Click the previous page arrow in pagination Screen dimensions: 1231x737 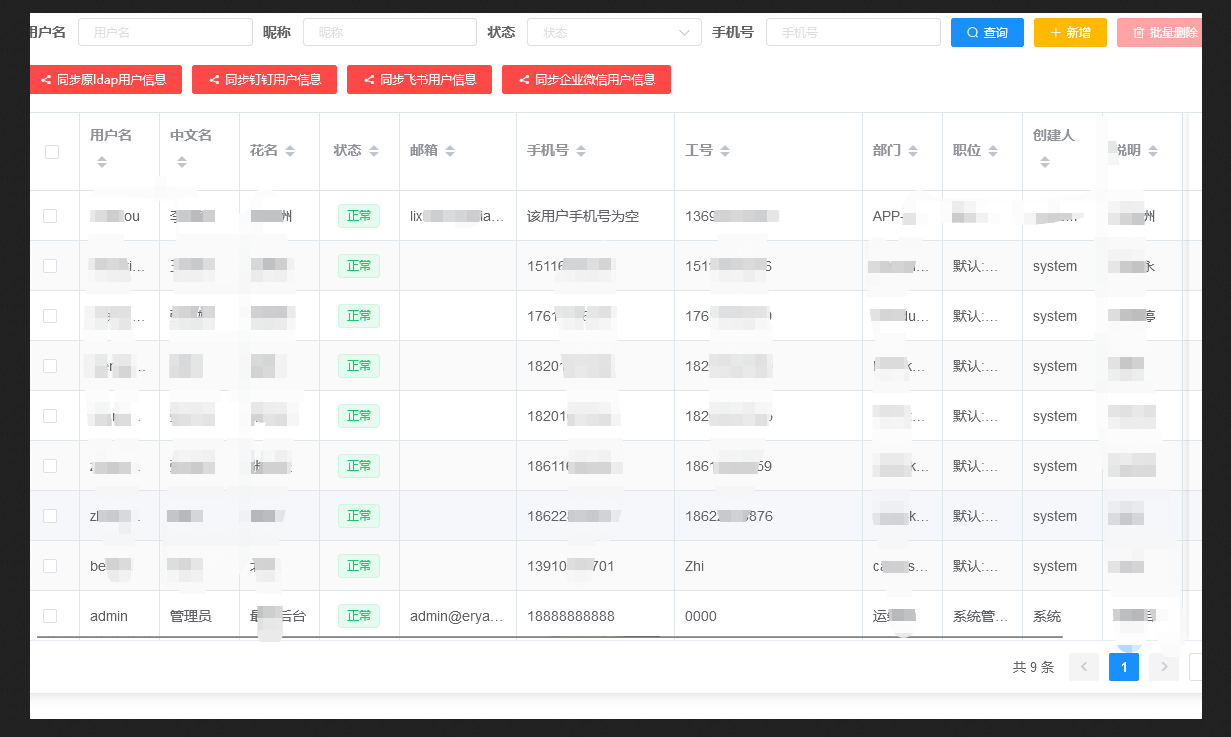1083,667
